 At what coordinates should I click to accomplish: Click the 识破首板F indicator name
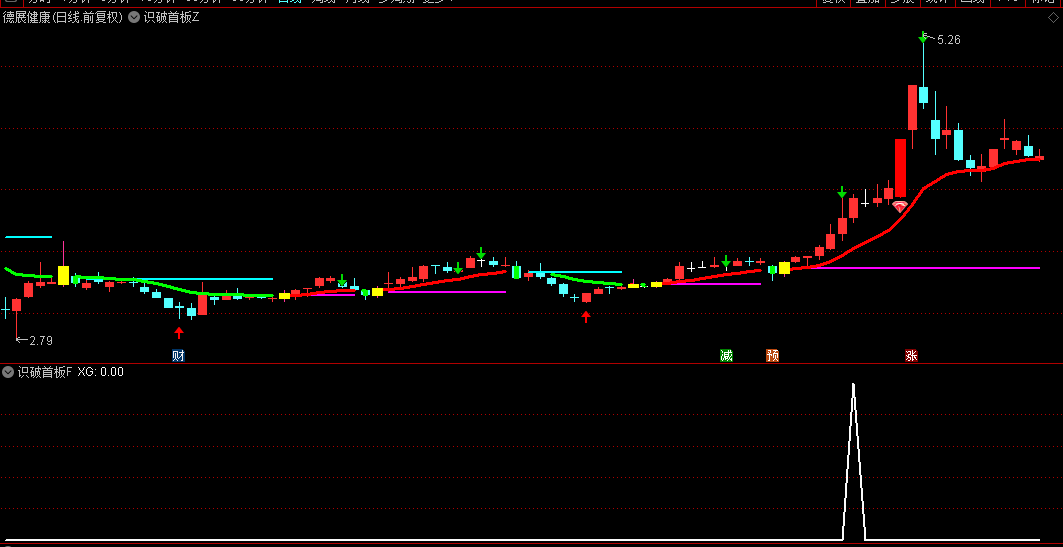click(44, 371)
